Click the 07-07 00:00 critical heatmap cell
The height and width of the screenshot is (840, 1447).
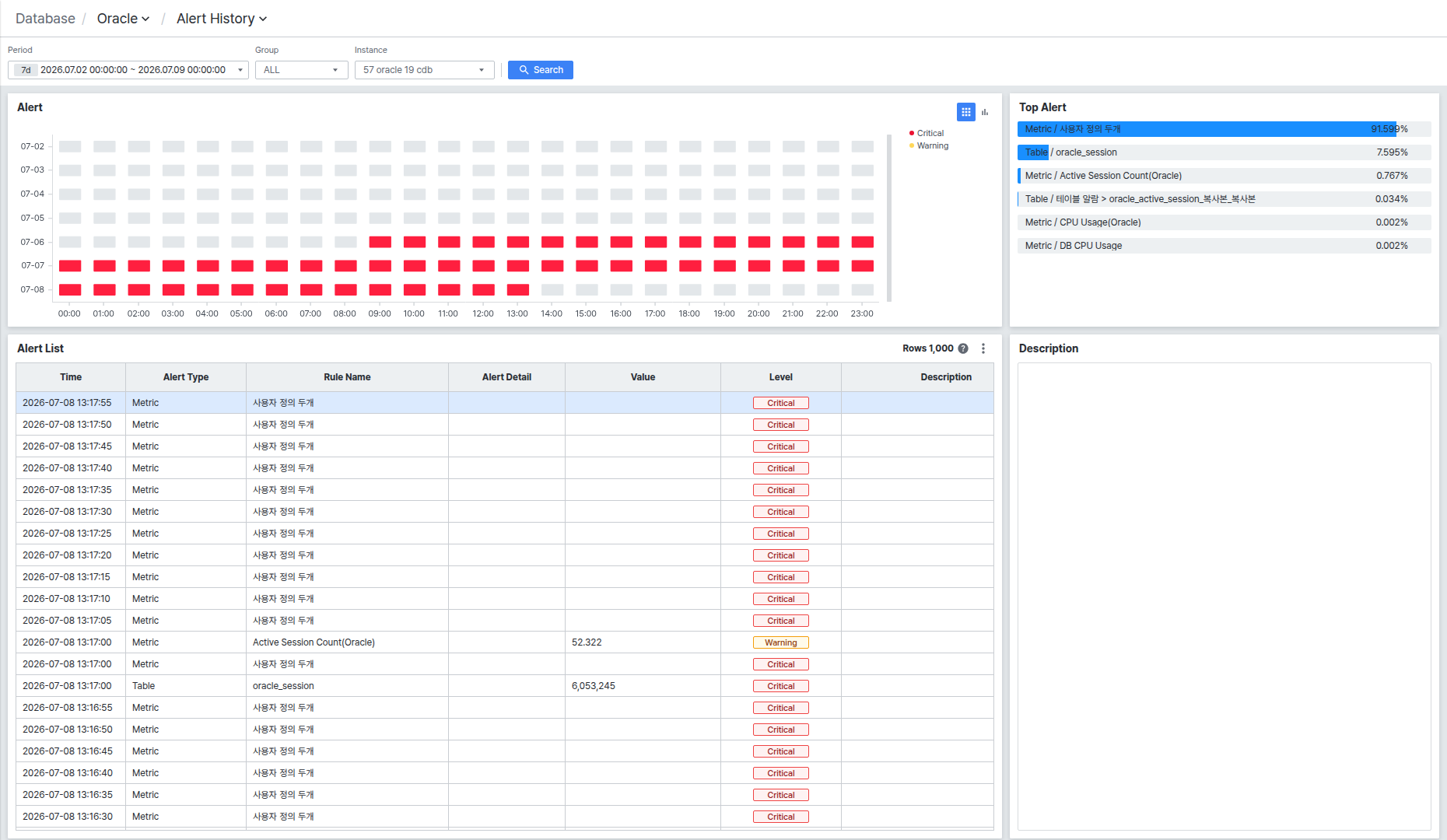[70, 266]
